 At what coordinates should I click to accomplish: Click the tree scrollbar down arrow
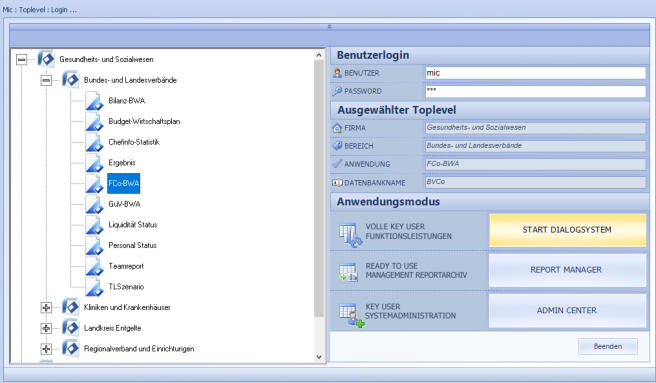[x=319, y=357]
